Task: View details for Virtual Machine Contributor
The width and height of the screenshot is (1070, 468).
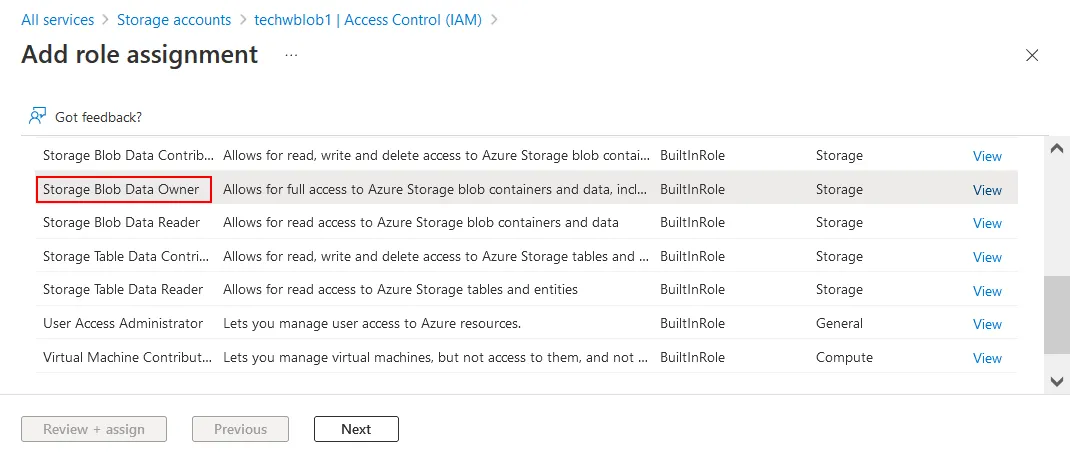Action: (987, 358)
